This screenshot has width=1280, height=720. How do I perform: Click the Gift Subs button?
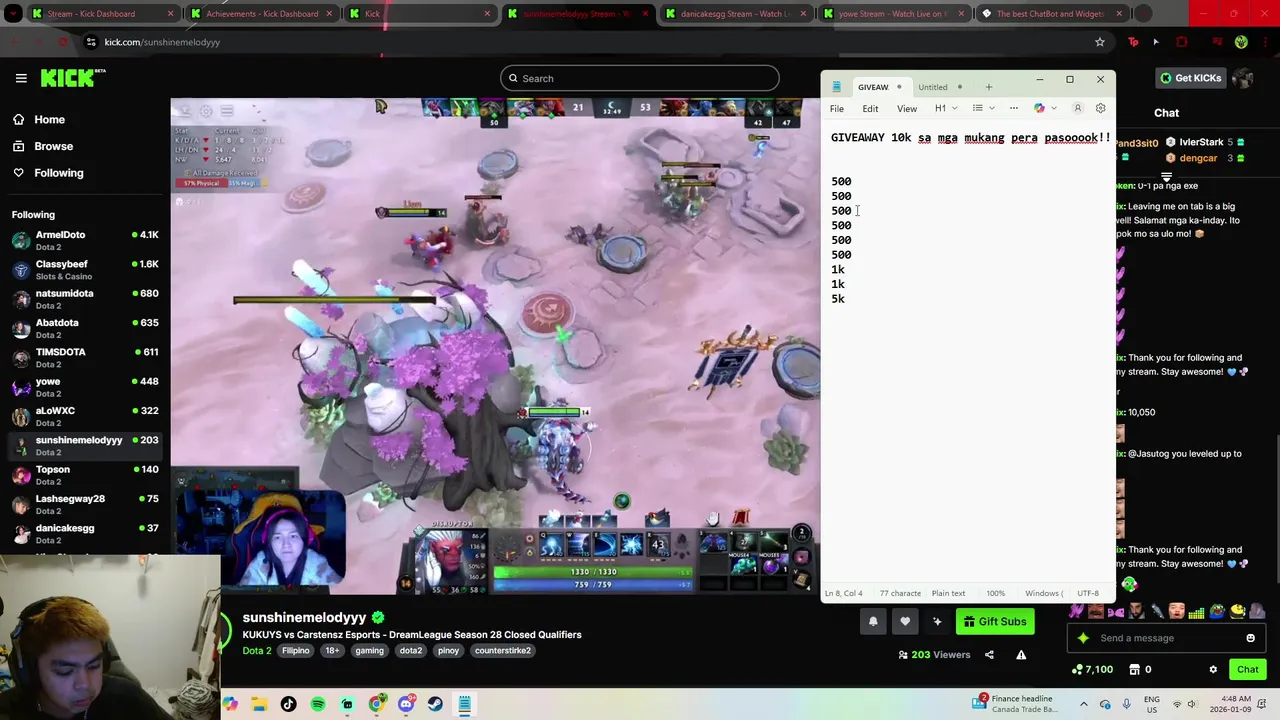tap(994, 621)
